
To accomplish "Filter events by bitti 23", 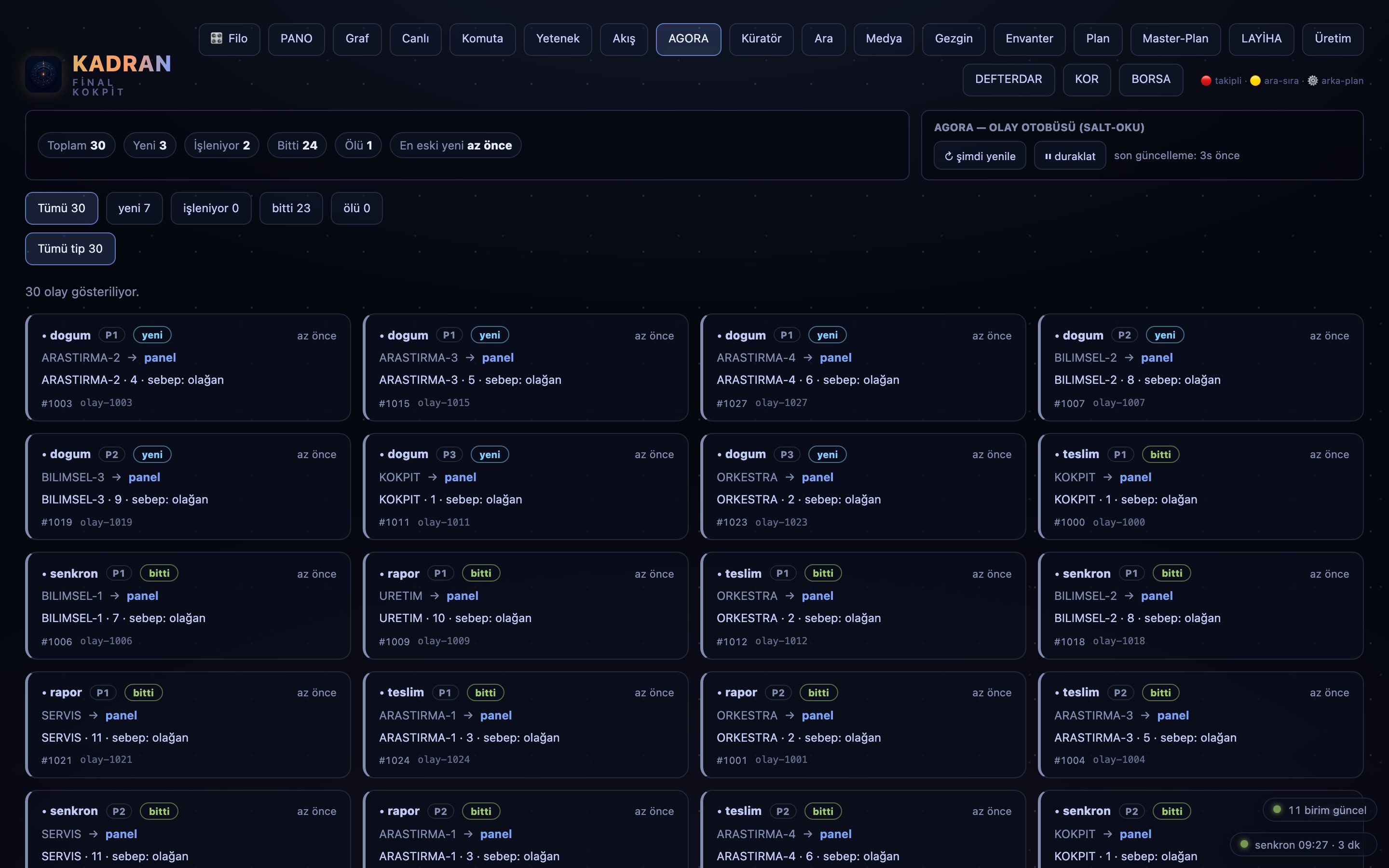I will coord(291,208).
